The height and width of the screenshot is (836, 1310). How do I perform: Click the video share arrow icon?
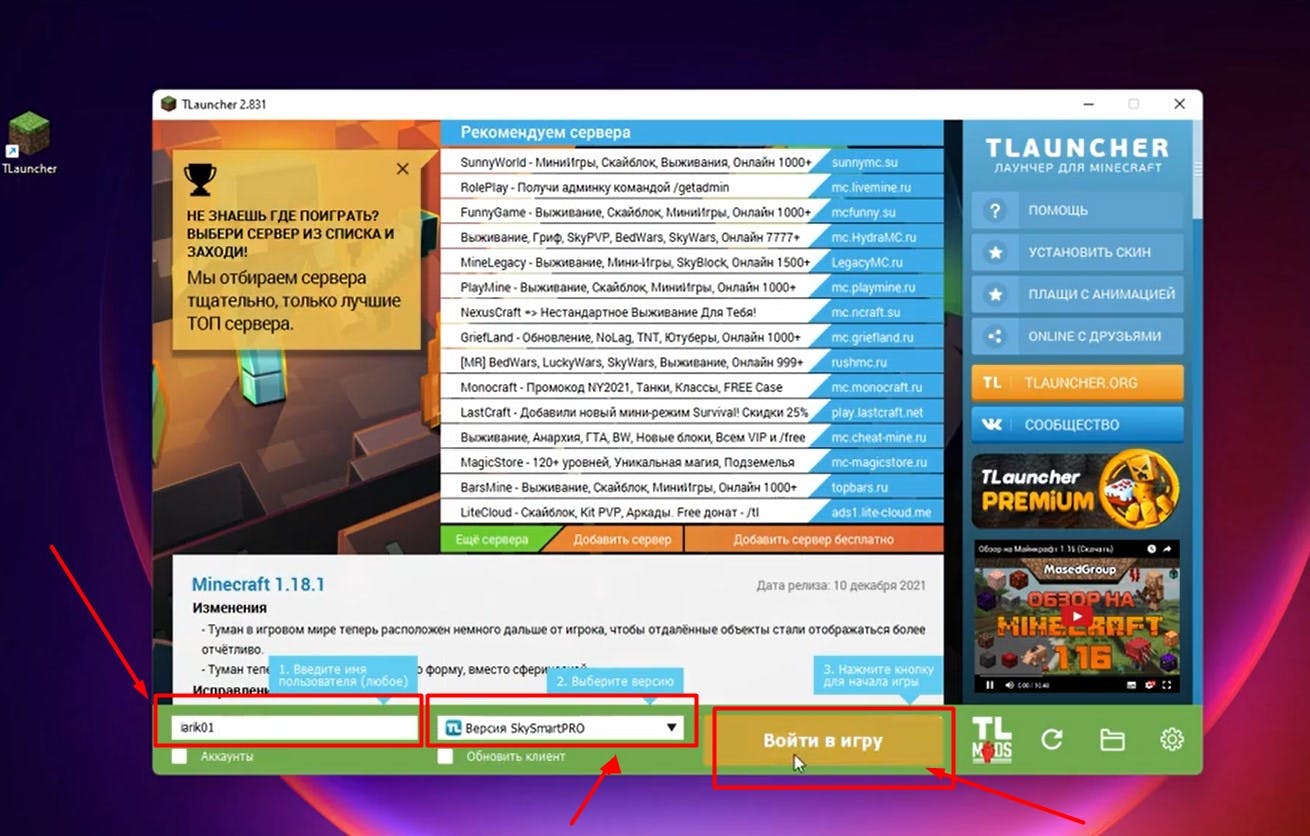pos(1166,549)
